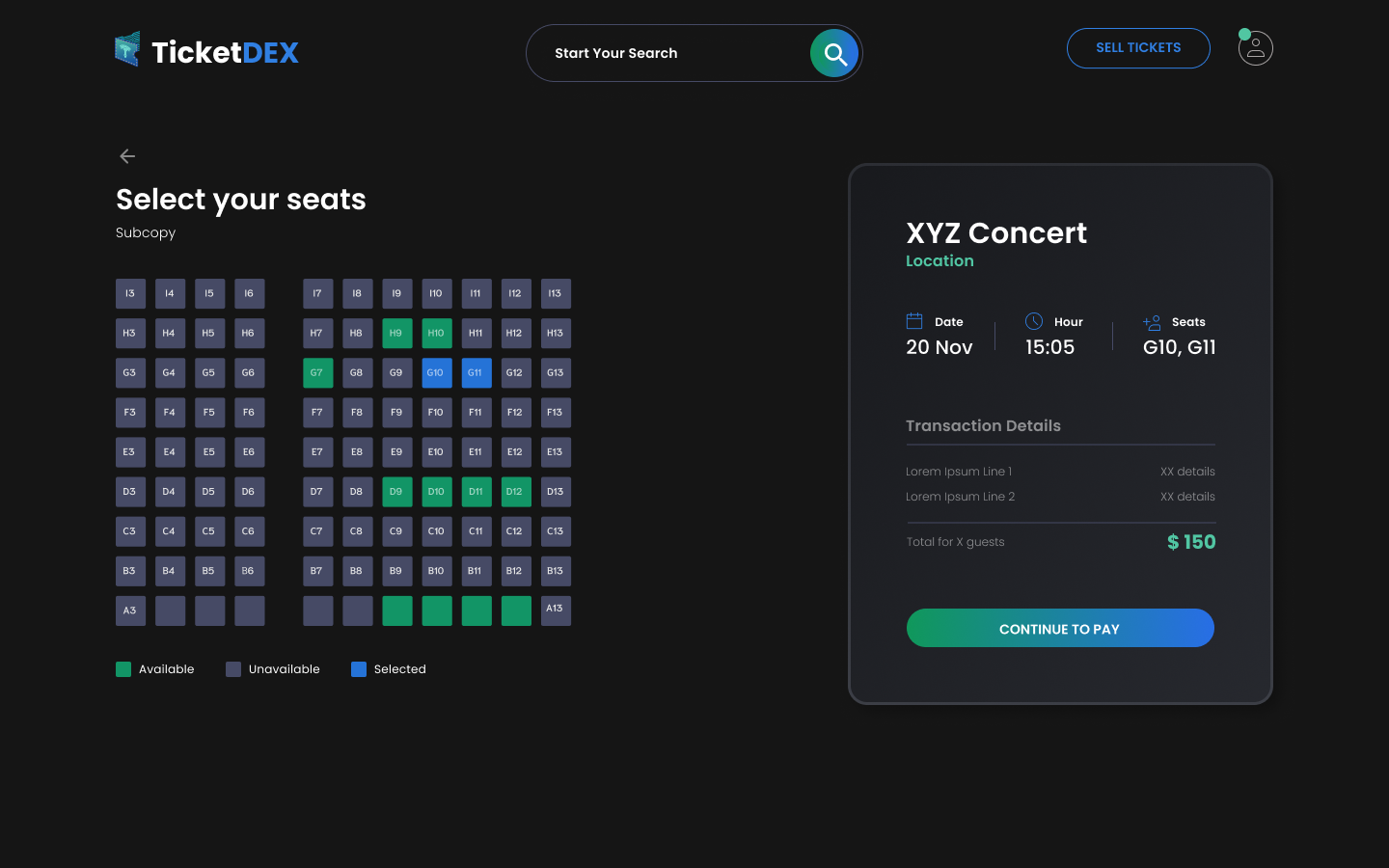The width and height of the screenshot is (1389, 868).
Task: Click the blue search magnifier icon
Action: tap(833, 53)
